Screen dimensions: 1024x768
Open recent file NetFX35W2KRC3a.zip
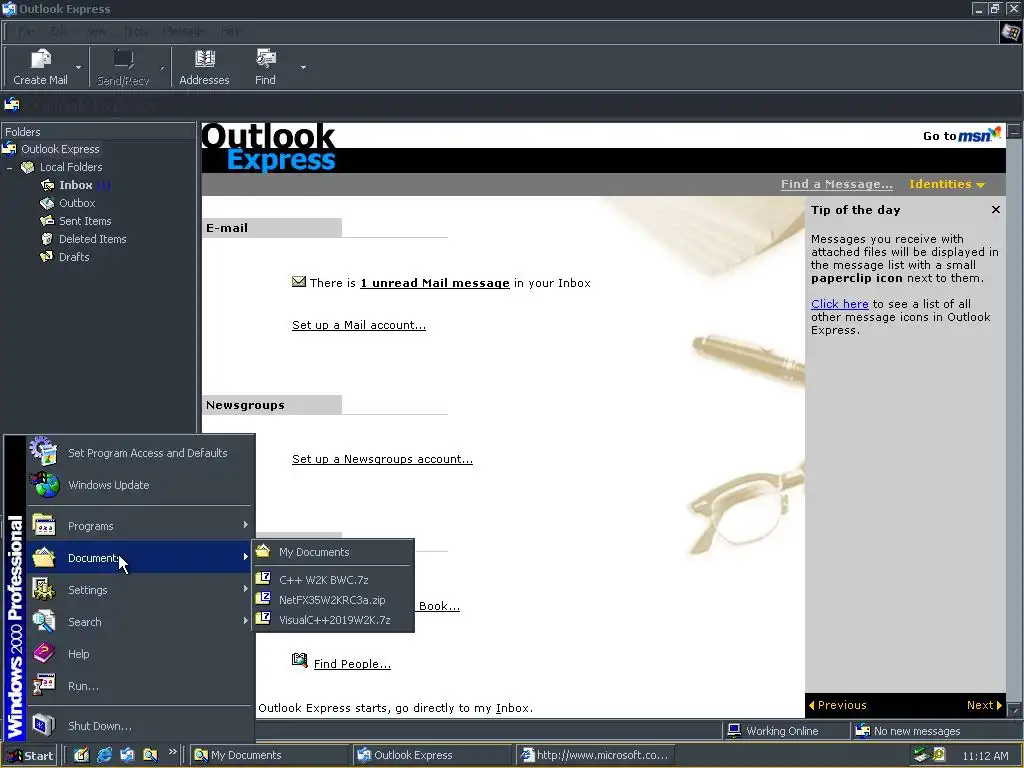(333, 600)
